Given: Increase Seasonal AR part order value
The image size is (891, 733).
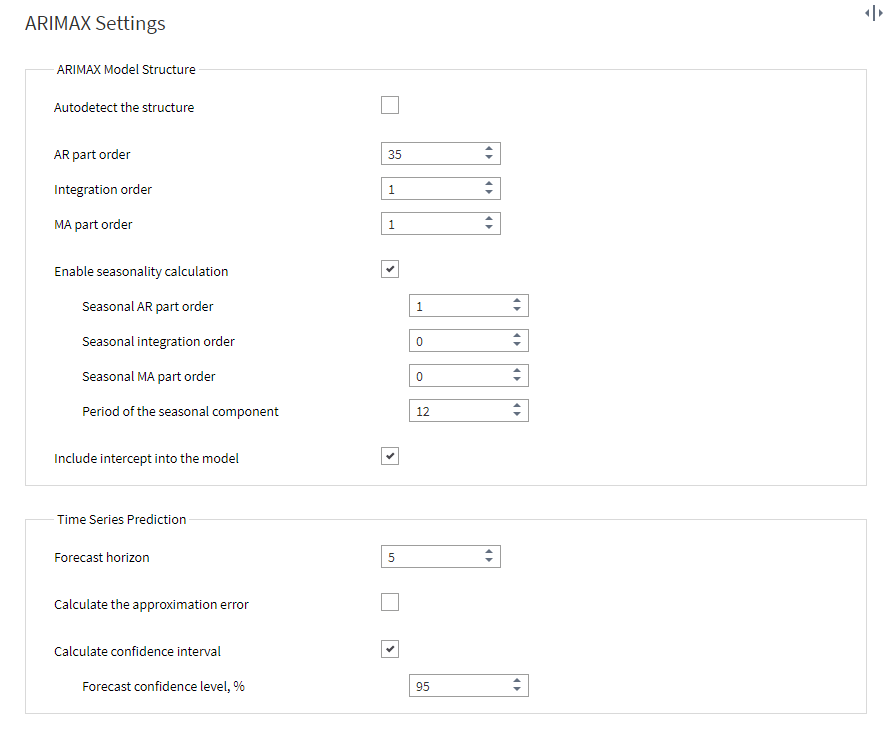Looking at the screenshot, I should click(x=517, y=301).
